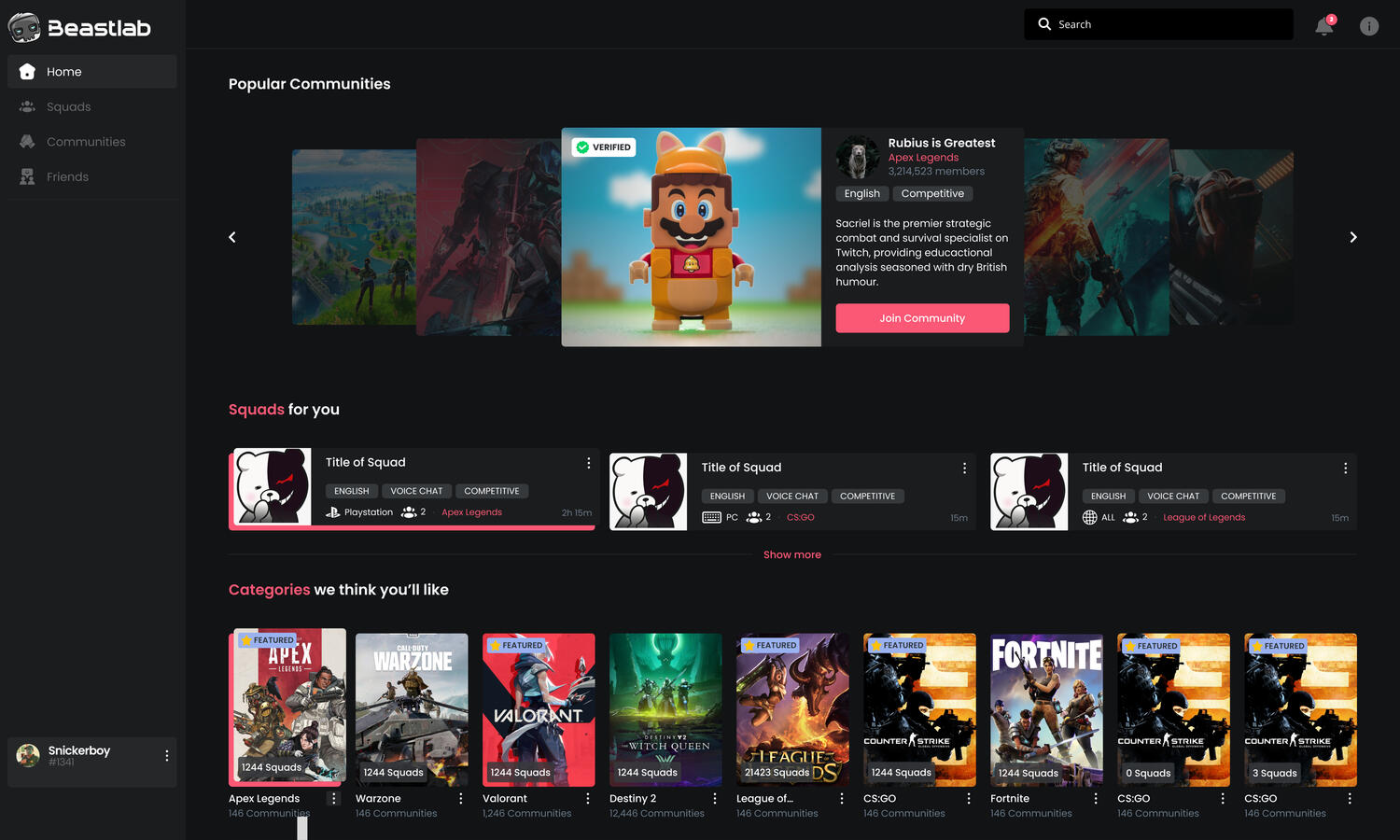The image size is (1400, 840).
Task: Click the search magnifier icon
Action: point(1044,24)
